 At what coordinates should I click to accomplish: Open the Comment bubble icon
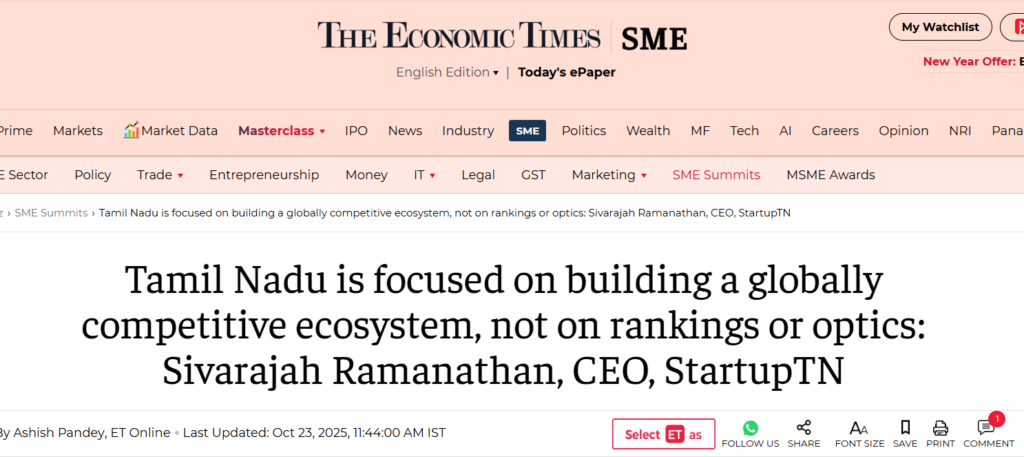[x=987, y=427]
